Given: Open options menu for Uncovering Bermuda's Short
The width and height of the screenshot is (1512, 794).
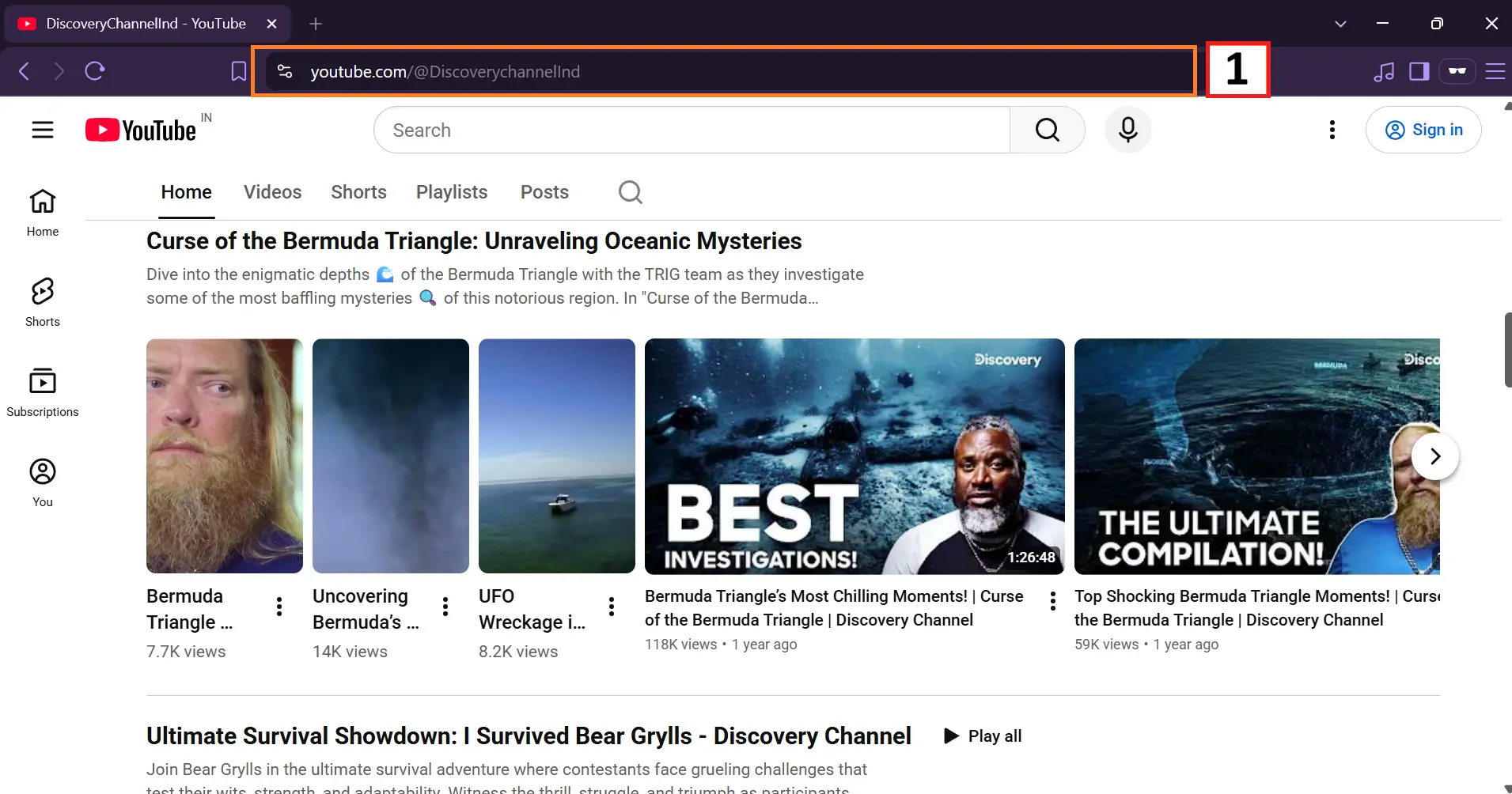Looking at the screenshot, I should tap(445, 607).
